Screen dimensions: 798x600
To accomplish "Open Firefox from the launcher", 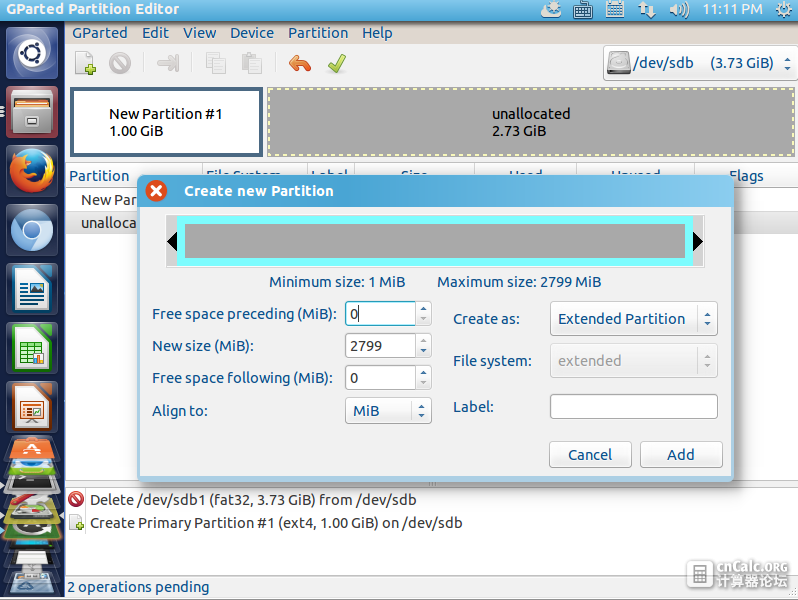I will click(32, 170).
